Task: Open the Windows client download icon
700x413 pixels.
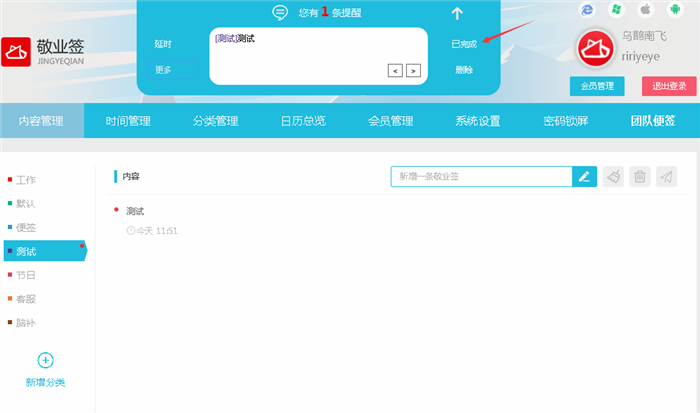Action: (618, 9)
